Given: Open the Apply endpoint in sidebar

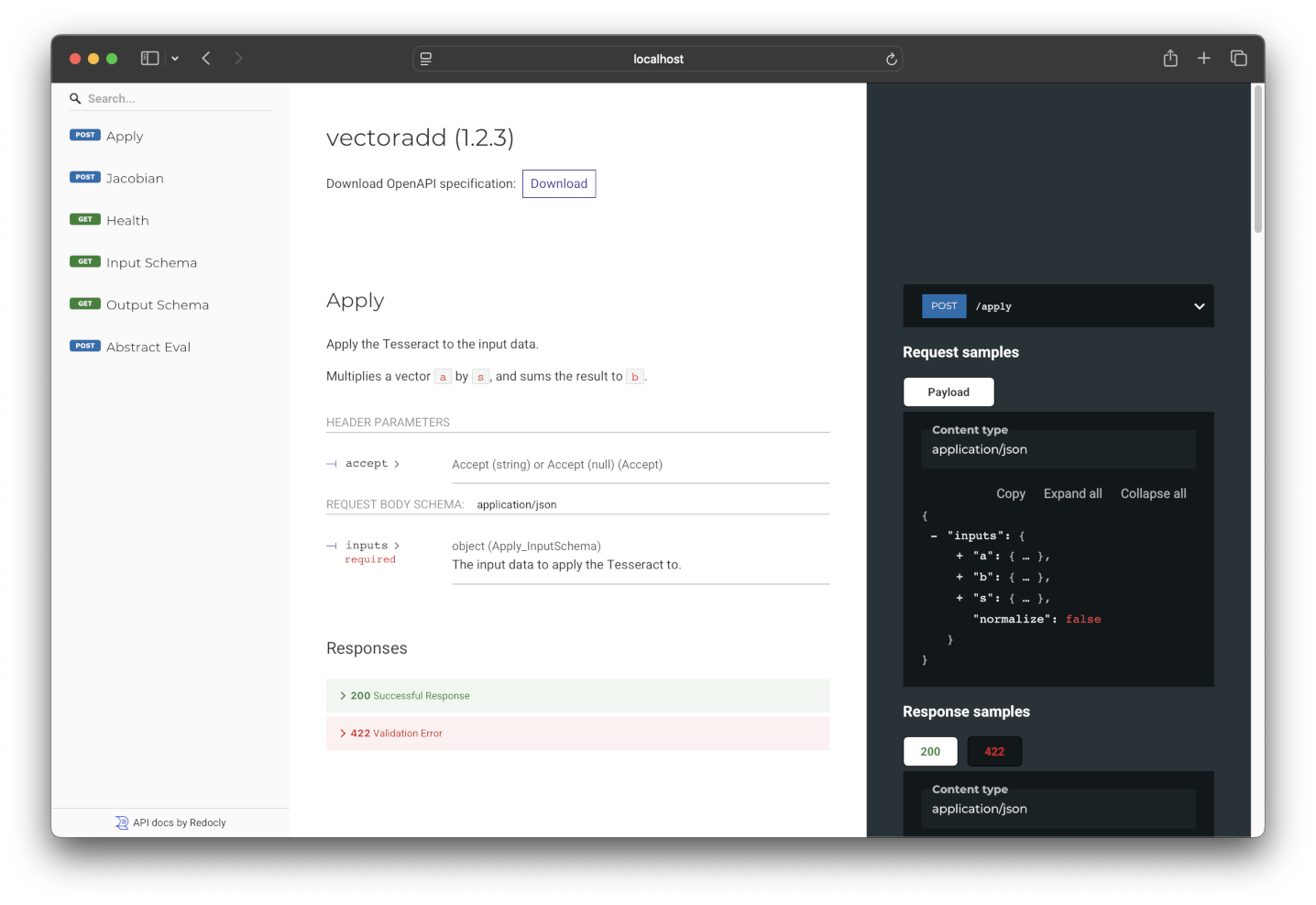Looking at the screenshot, I should (x=170, y=136).
